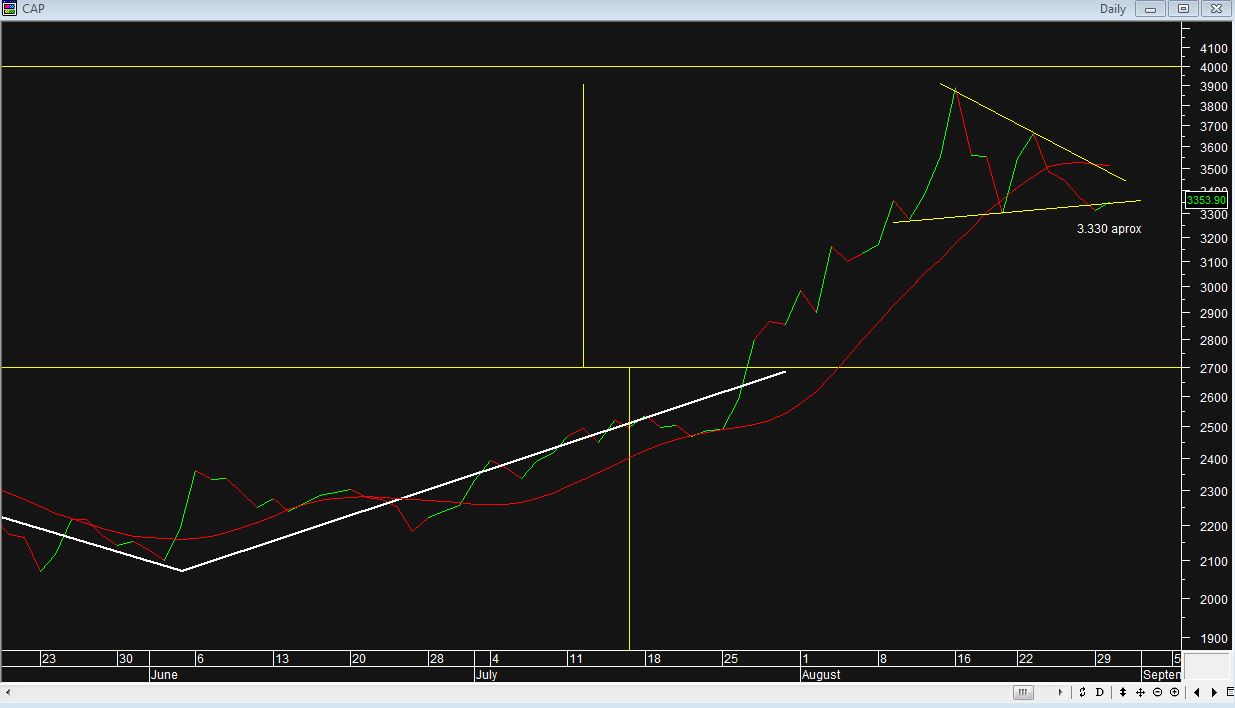This screenshot has height=708, width=1235.
Task: Click the 4000 price axis label
Action: (1214, 68)
